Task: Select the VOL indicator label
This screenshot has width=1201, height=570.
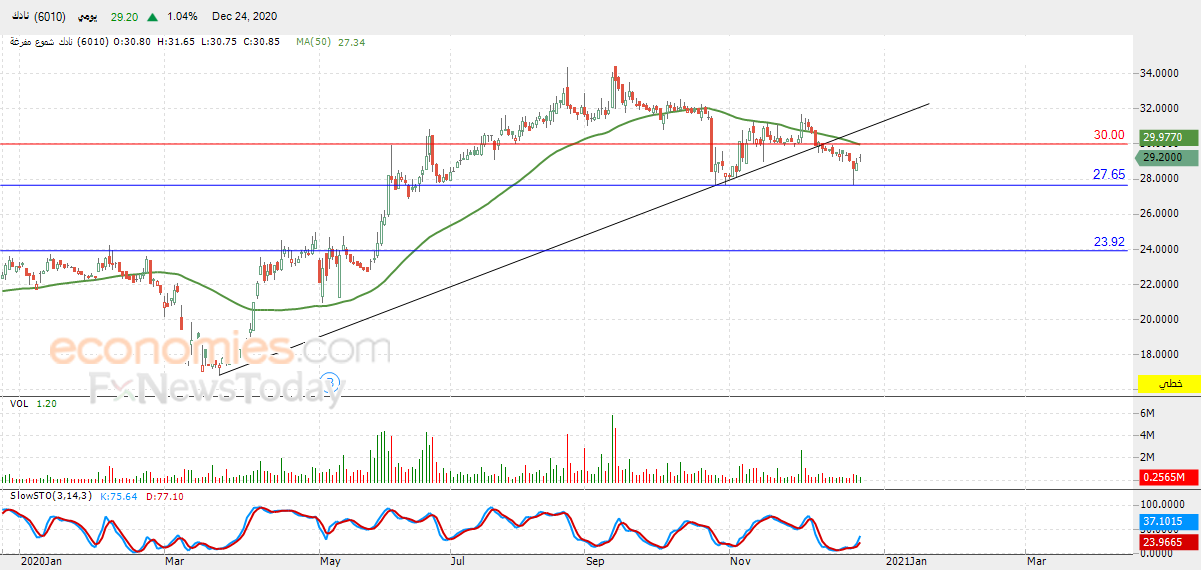Action: (18, 404)
